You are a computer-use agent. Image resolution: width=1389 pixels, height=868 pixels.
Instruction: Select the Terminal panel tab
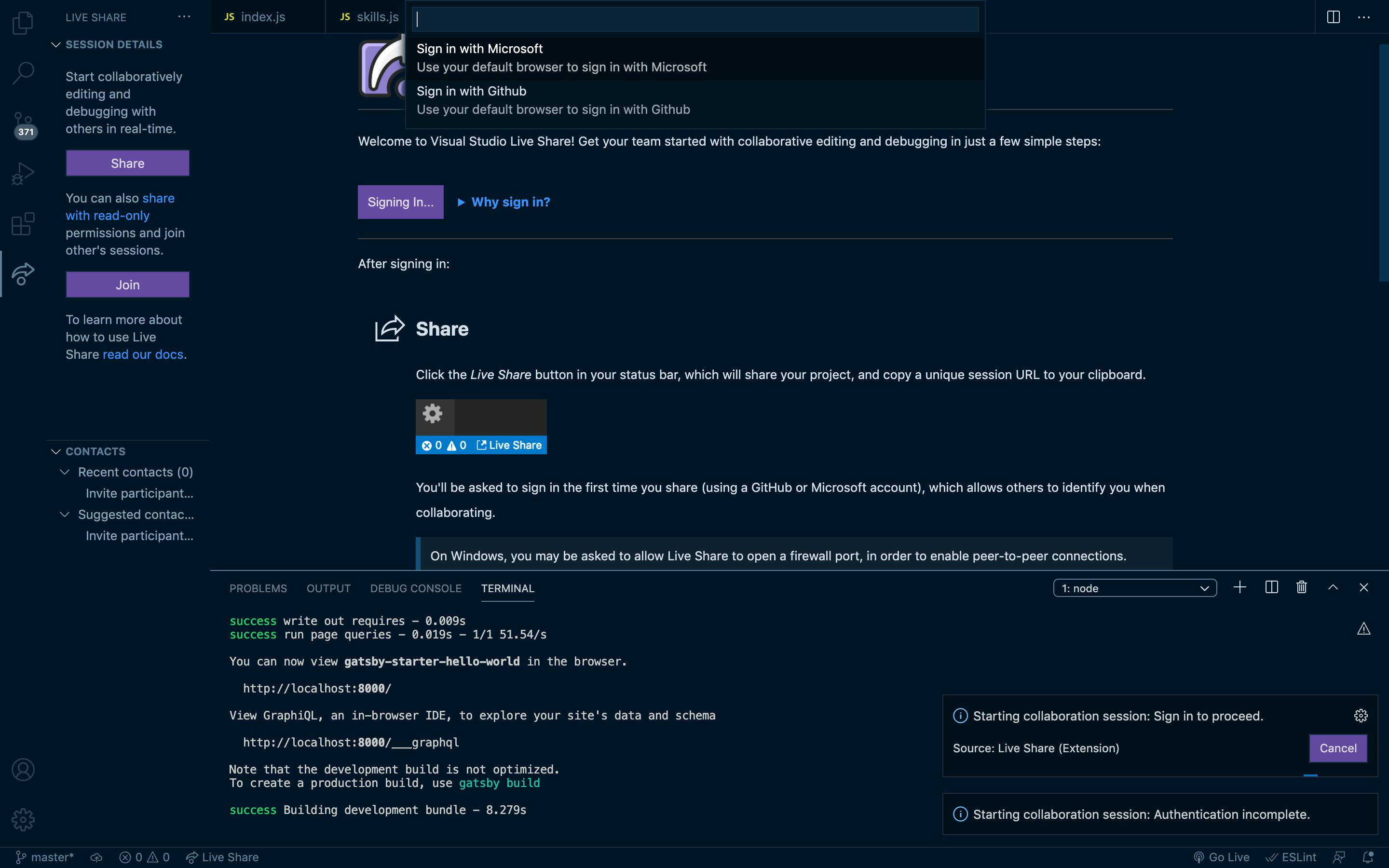507,588
